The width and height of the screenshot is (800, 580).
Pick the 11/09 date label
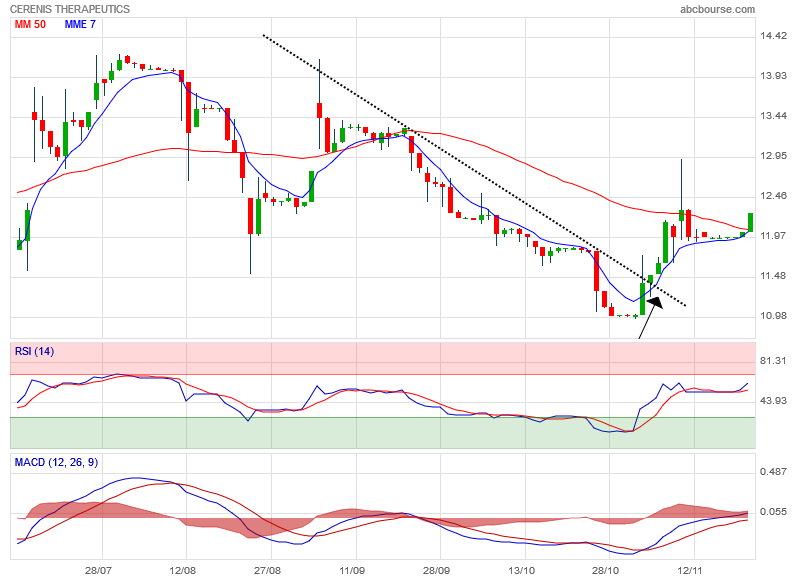tap(352, 570)
